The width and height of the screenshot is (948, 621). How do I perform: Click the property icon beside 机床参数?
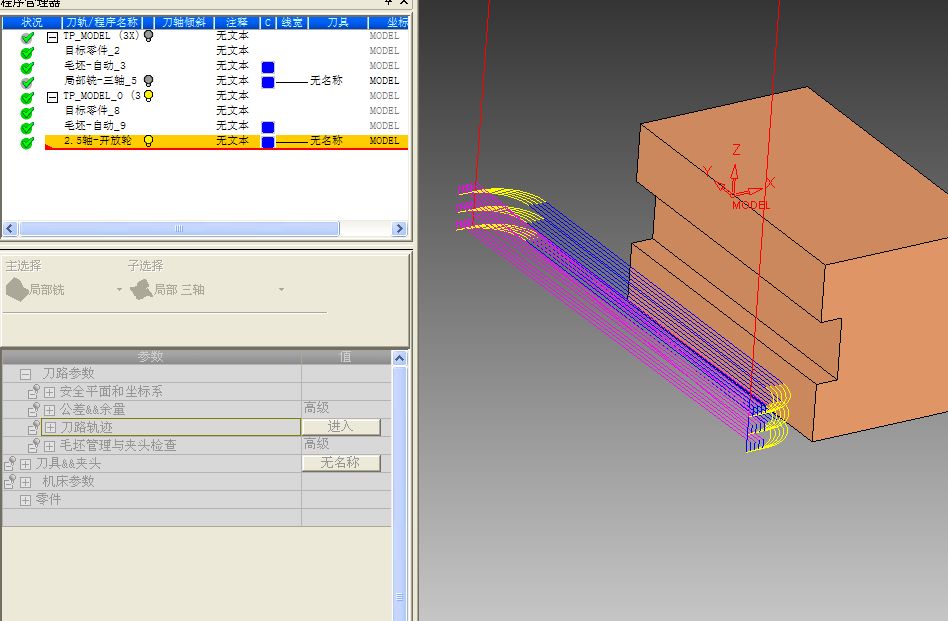[x=10, y=482]
